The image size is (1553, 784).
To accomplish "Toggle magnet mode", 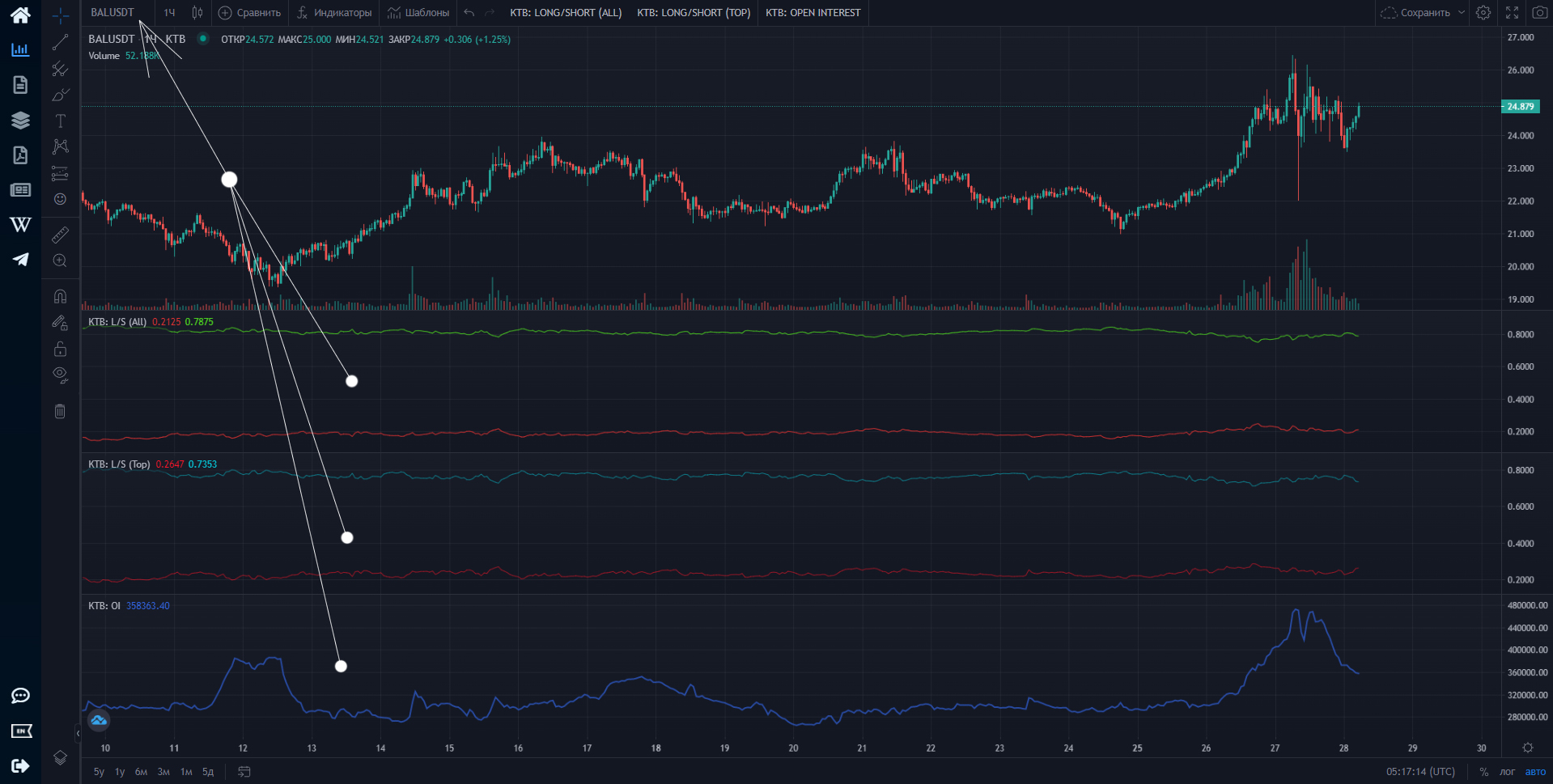I will tap(61, 296).
